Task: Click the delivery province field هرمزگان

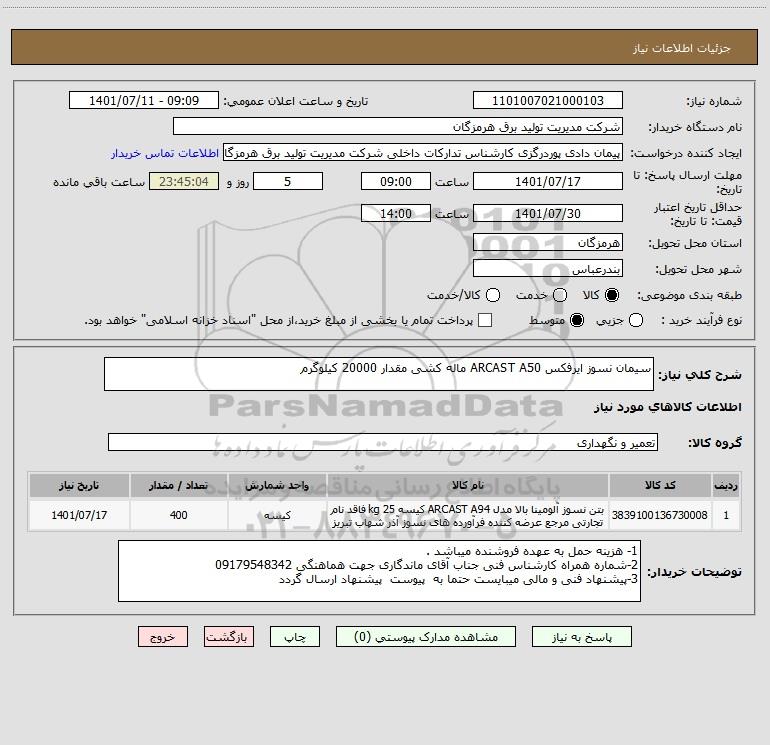Action: coord(548,243)
